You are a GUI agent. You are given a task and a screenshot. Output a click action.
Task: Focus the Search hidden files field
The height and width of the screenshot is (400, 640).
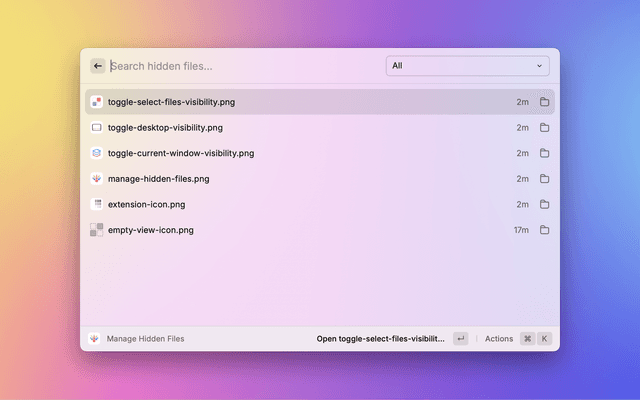click(240, 66)
